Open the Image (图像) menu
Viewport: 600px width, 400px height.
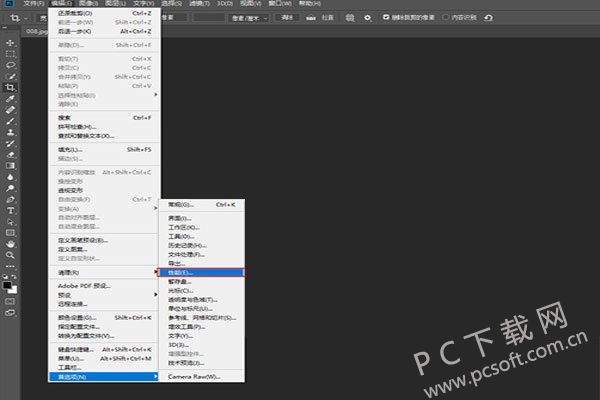pyautogui.click(x=88, y=3)
